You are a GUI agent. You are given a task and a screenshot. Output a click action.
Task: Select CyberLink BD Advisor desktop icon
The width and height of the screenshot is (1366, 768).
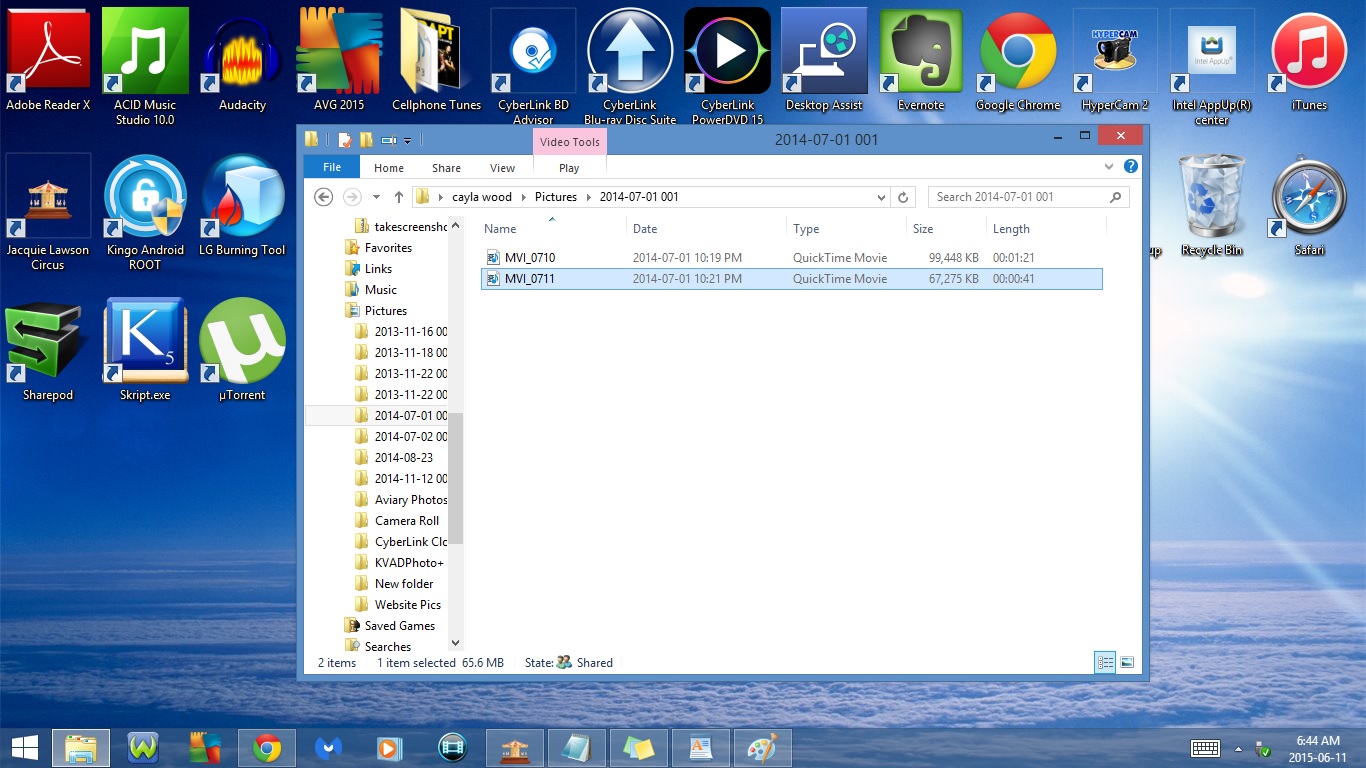pos(533,67)
